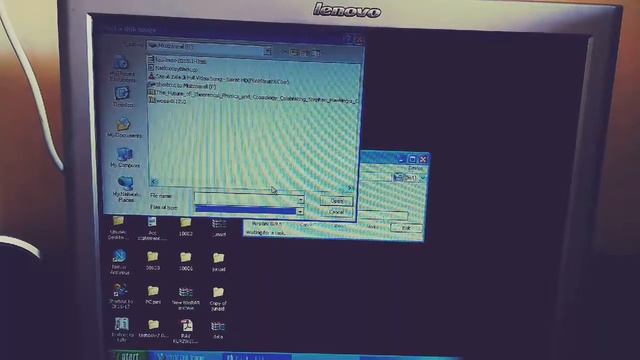Select The_Future_of_Theoretical_Physics file
Image resolution: width=640 pixels, height=360 pixels.
[x=253, y=97]
